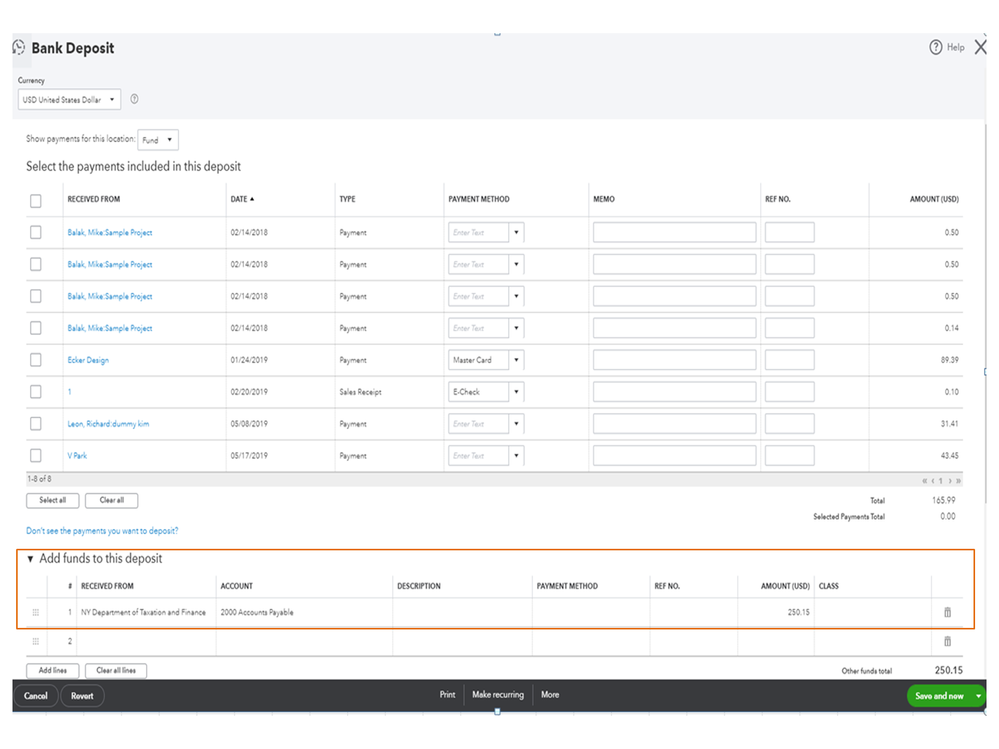This screenshot has height=749, width=999.
Task: Check the second 02/14/2018 payment checkbox
Action: click(36, 264)
